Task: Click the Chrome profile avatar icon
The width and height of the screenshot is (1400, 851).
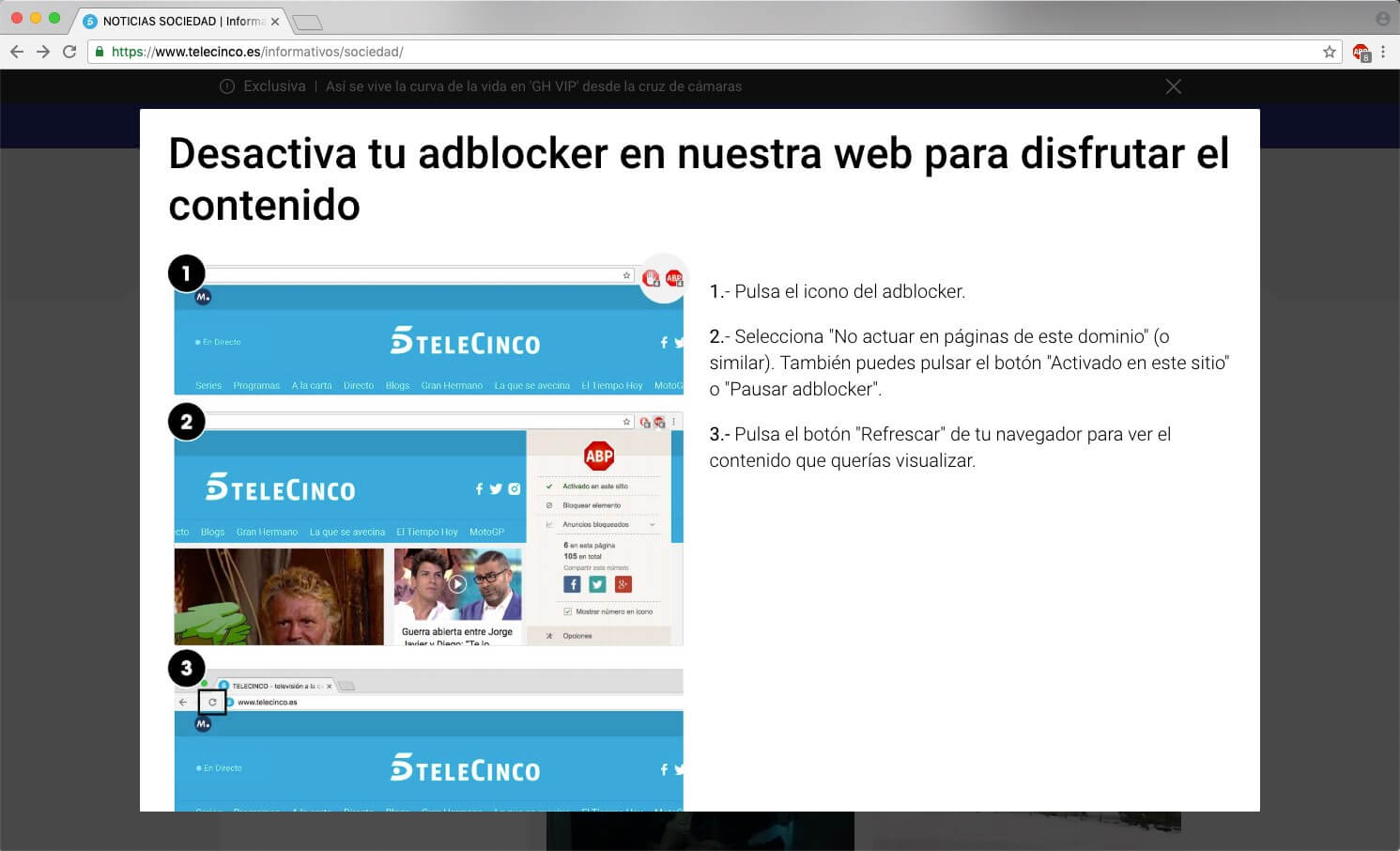Action: [x=1382, y=19]
